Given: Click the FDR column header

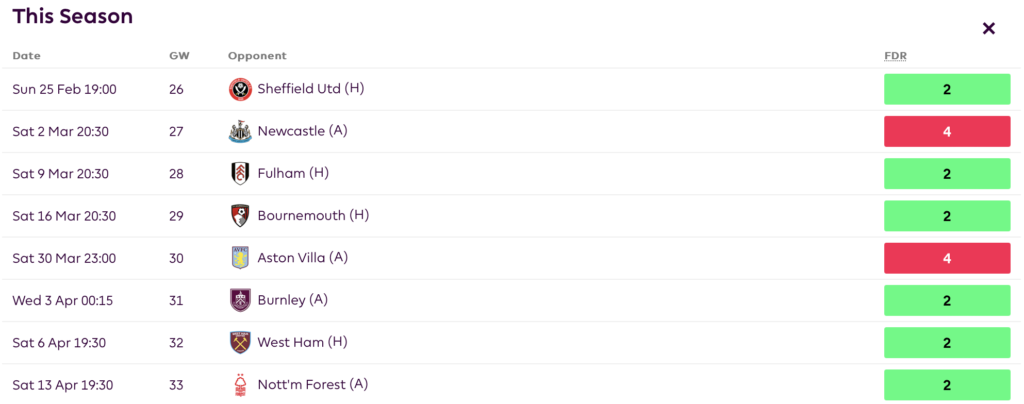Looking at the screenshot, I should click(896, 56).
